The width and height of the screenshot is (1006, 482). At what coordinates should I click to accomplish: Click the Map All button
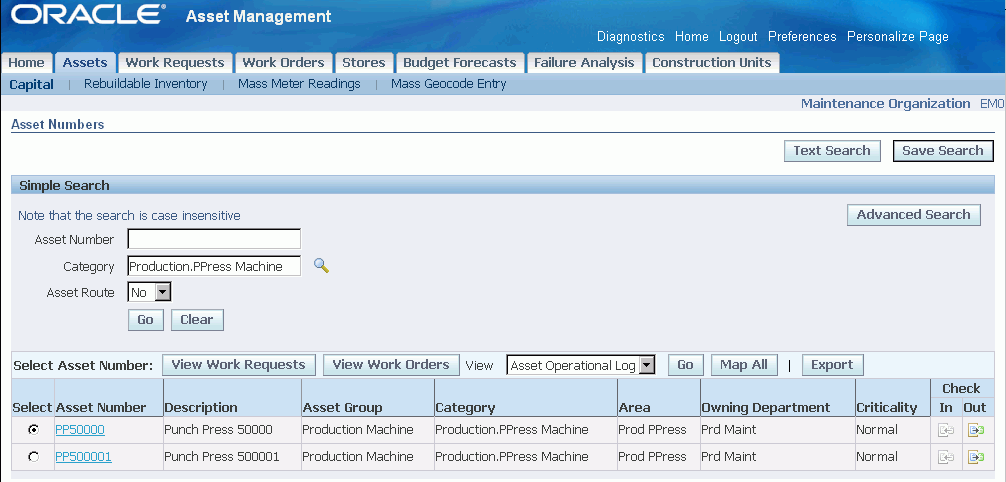[744, 365]
